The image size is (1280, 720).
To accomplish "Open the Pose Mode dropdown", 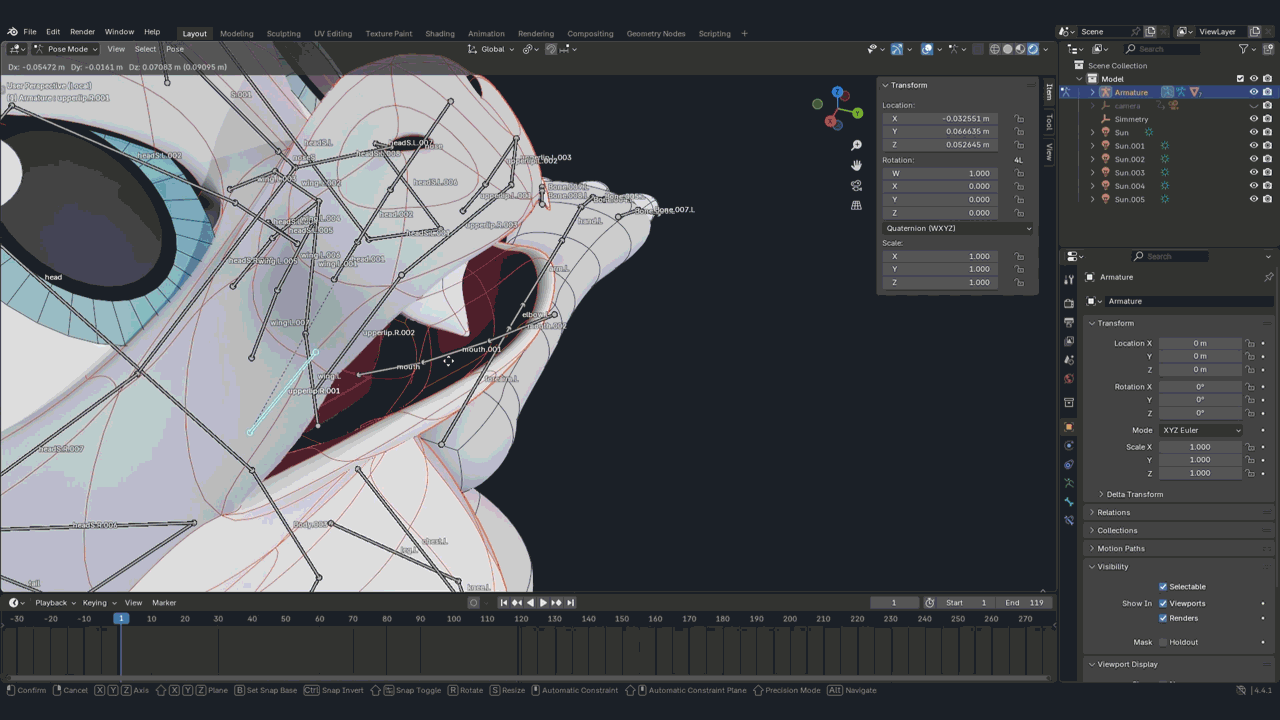I will coord(66,49).
